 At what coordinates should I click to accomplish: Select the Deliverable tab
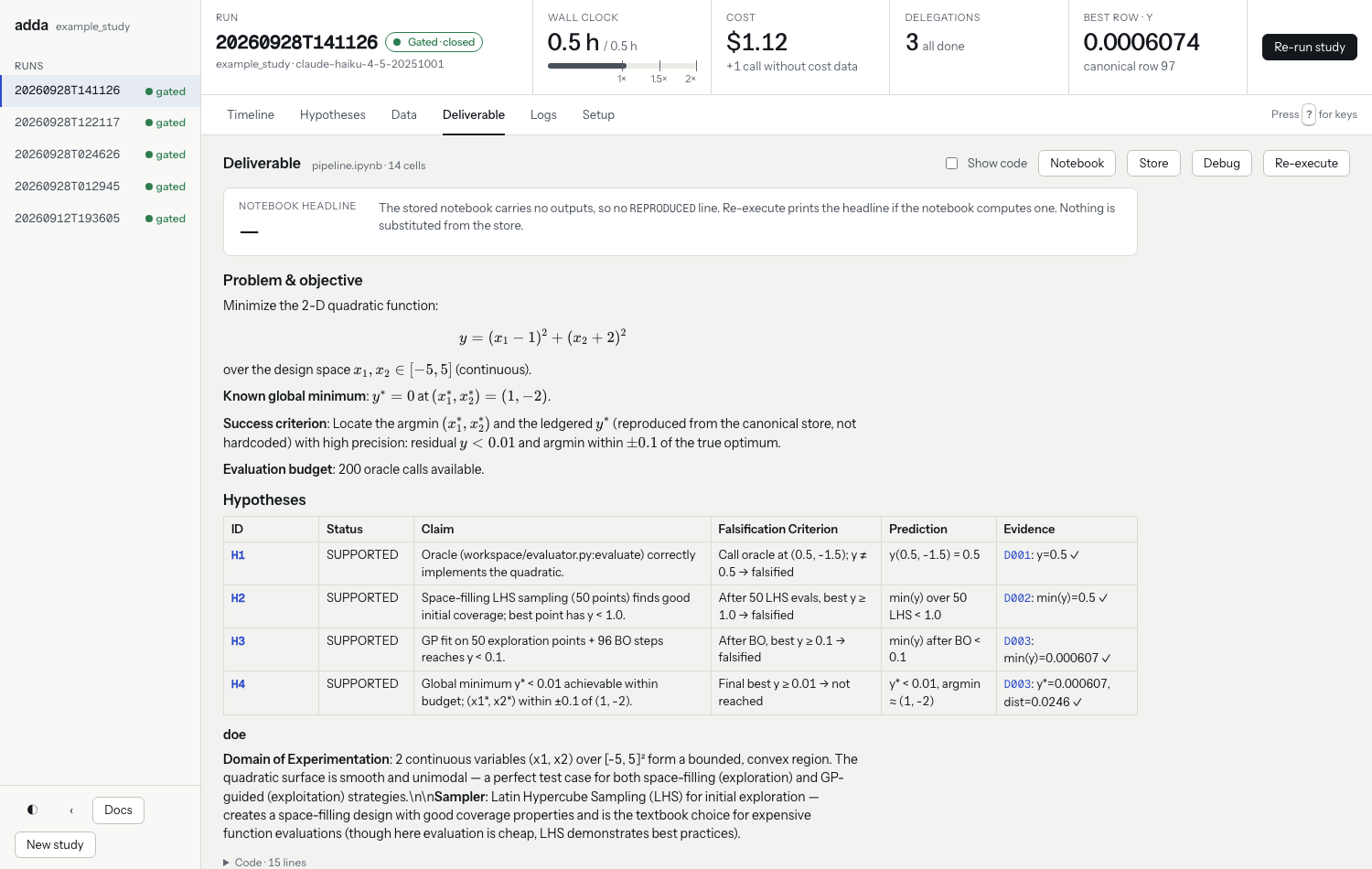(474, 114)
